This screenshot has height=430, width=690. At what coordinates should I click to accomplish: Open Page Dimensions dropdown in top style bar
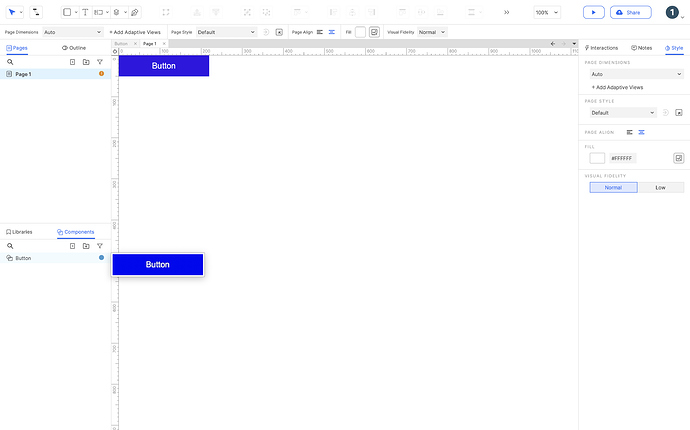pos(73,32)
